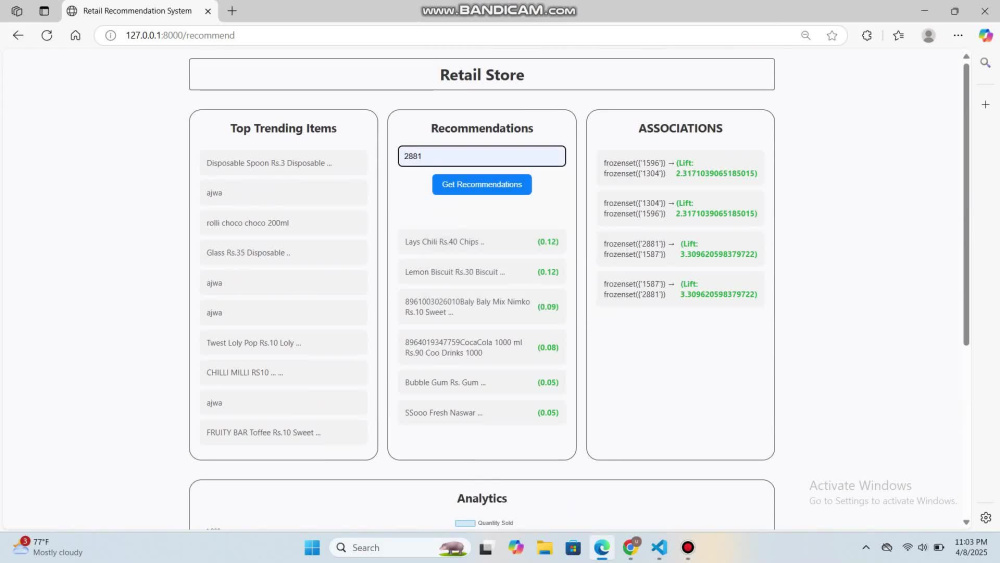Click Disposable Spoon Rs.3 trending item
Screen dimensions: 1000x563
click(x=283, y=163)
